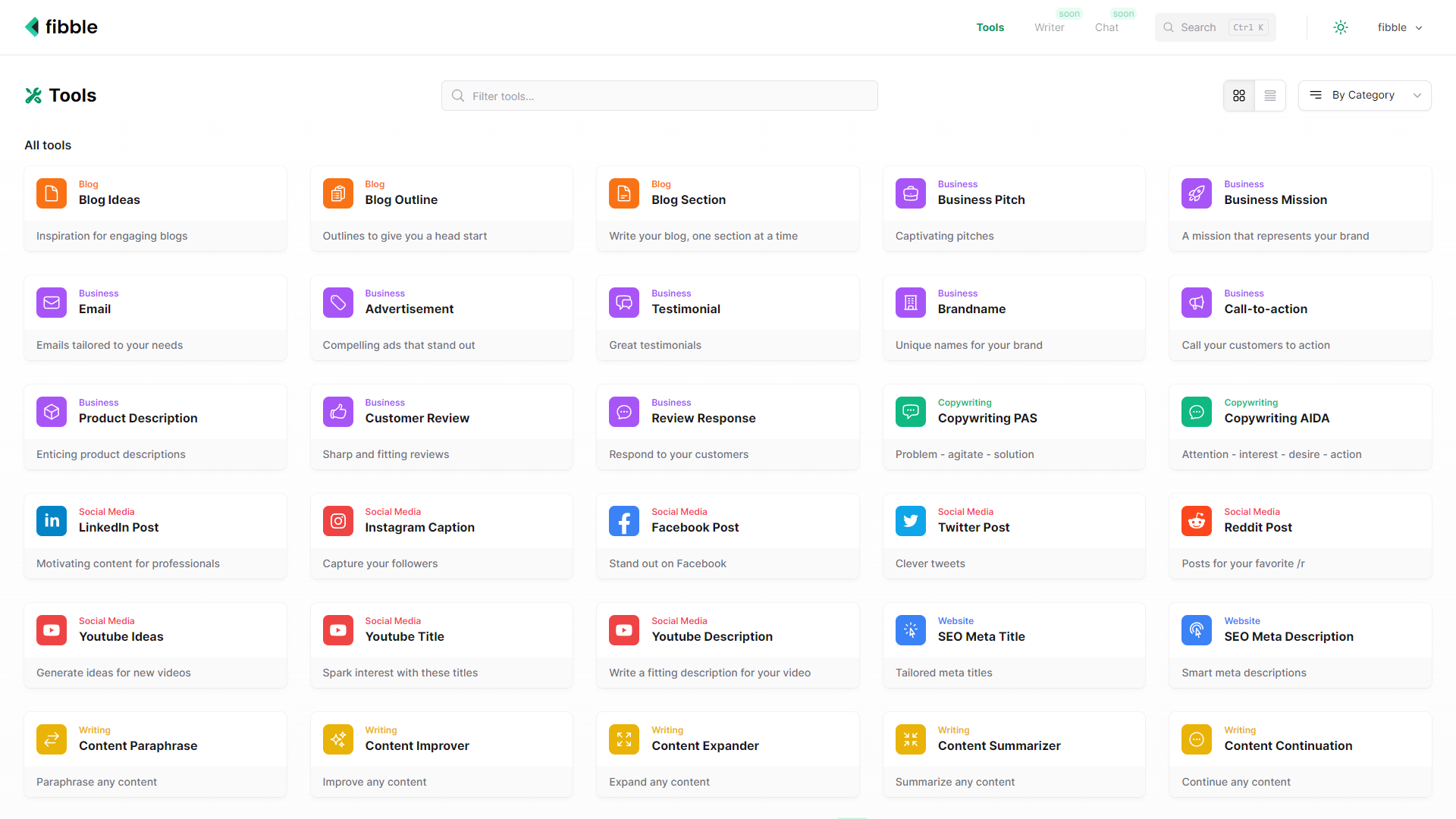Click the Copywriting PAS message icon
The height and width of the screenshot is (819, 1456).
[911, 412]
